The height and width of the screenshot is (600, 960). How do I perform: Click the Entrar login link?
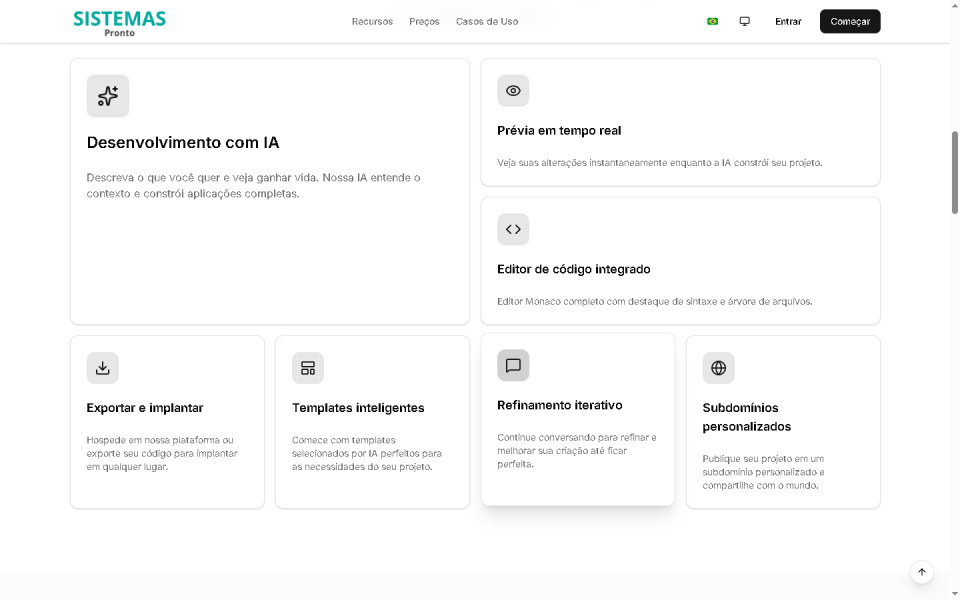pyautogui.click(x=788, y=21)
